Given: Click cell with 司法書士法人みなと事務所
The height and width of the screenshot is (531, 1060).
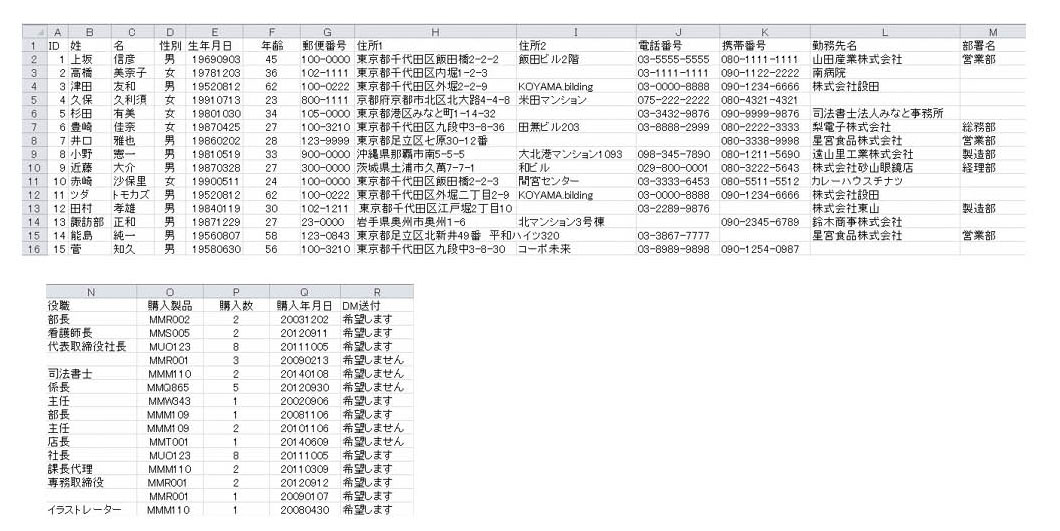Looking at the screenshot, I should pyautogui.click(x=876, y=113).
